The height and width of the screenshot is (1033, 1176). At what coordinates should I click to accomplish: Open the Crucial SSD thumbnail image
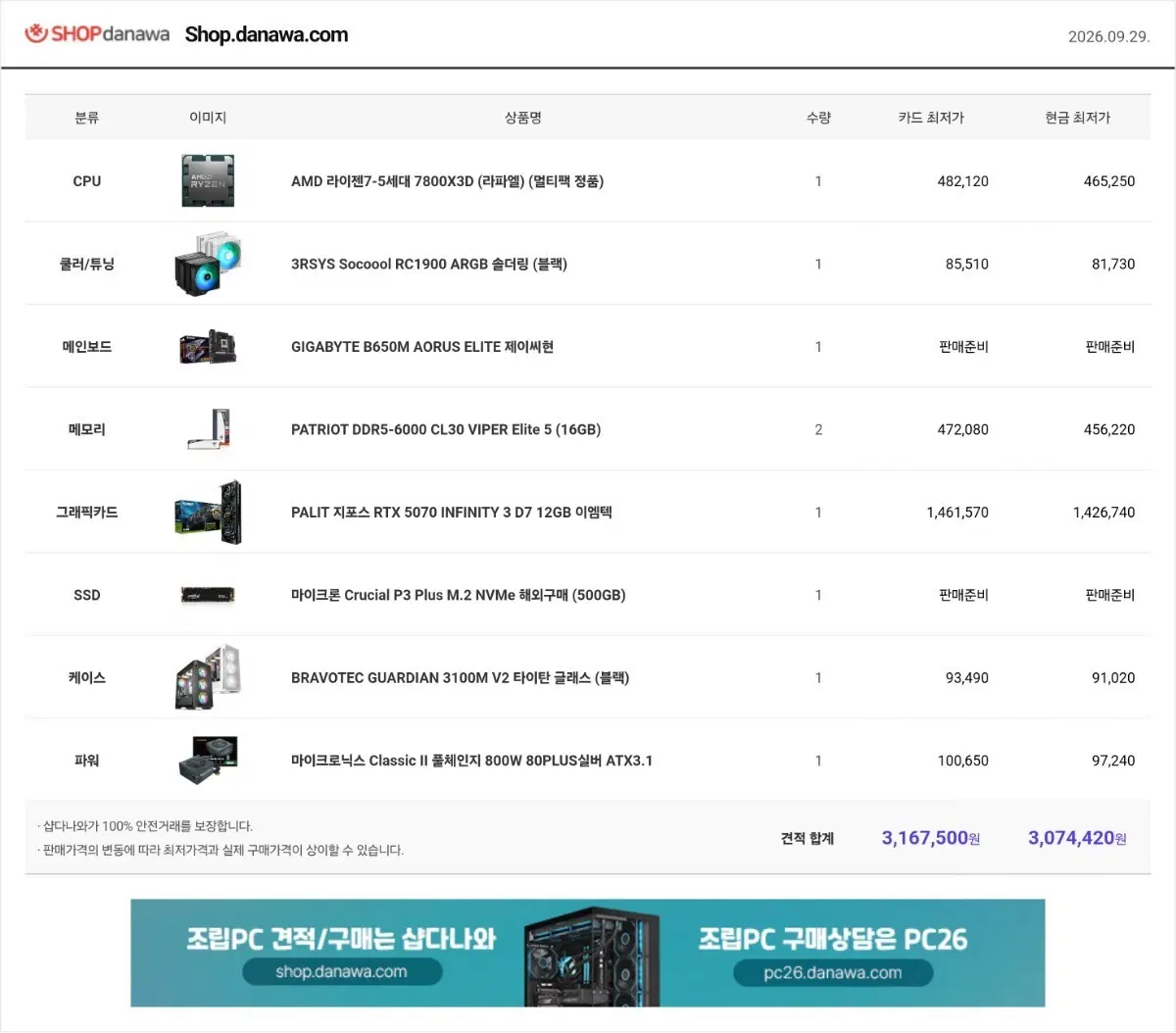click(208, 595)
